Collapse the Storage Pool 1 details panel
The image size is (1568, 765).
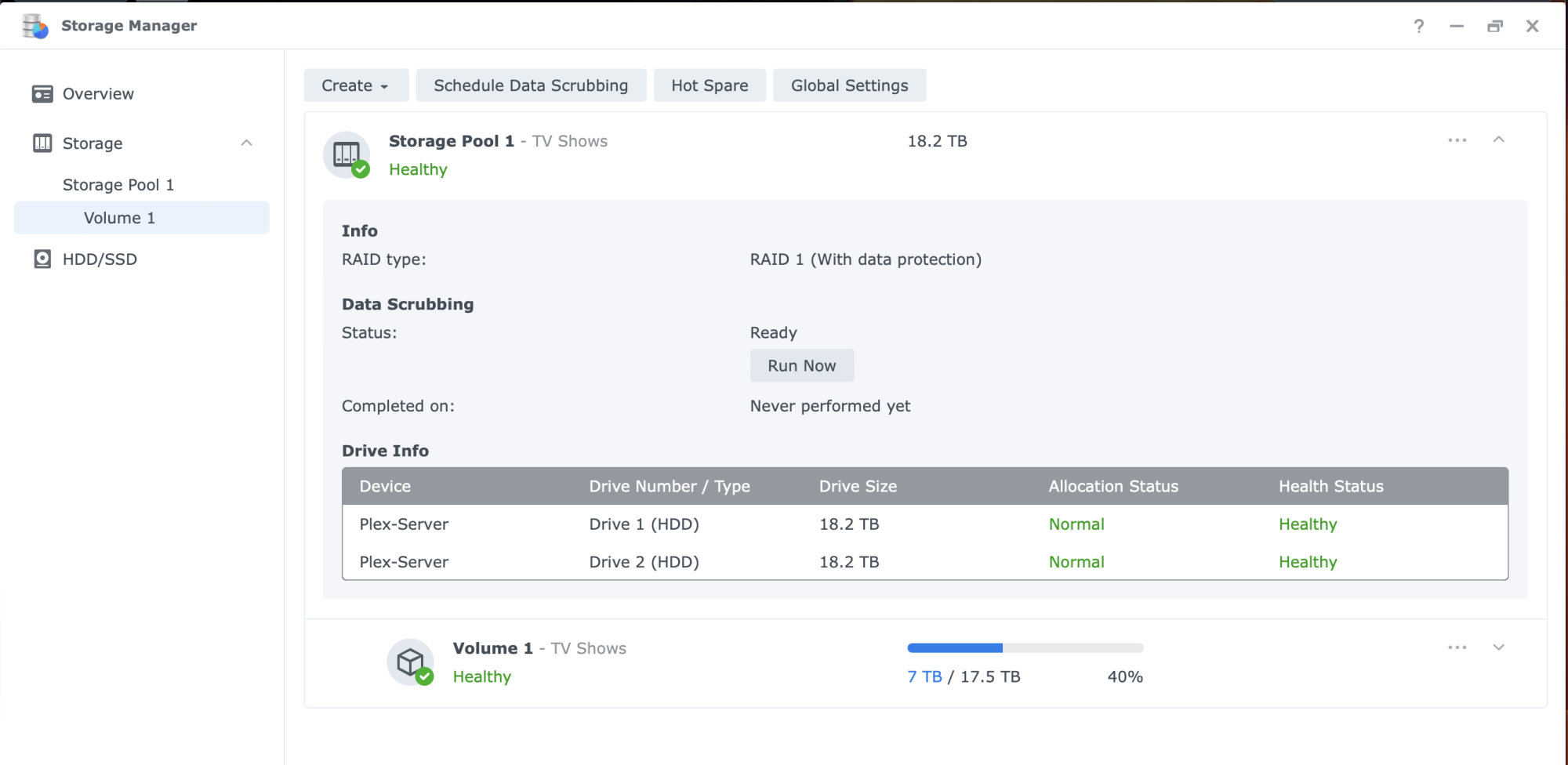click(x=1498, y=140)
